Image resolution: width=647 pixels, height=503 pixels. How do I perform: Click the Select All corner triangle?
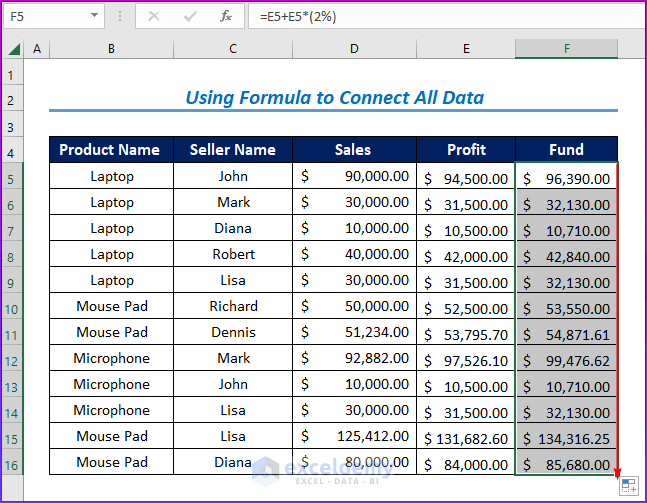(x=14, y=50)
